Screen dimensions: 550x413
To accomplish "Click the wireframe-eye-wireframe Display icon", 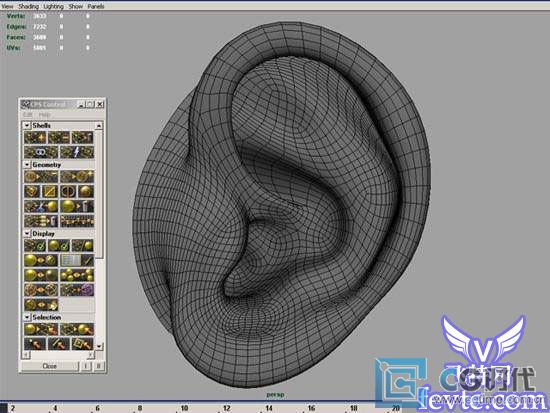I will point(41,290).
